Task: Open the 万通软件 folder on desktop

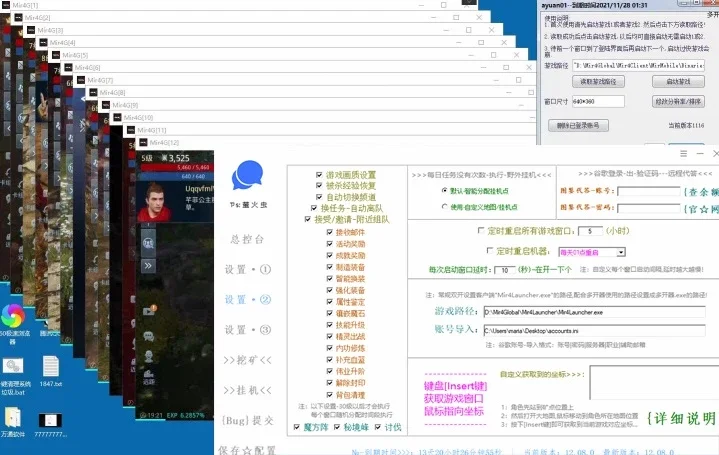Action: click(x=12, y=417)
